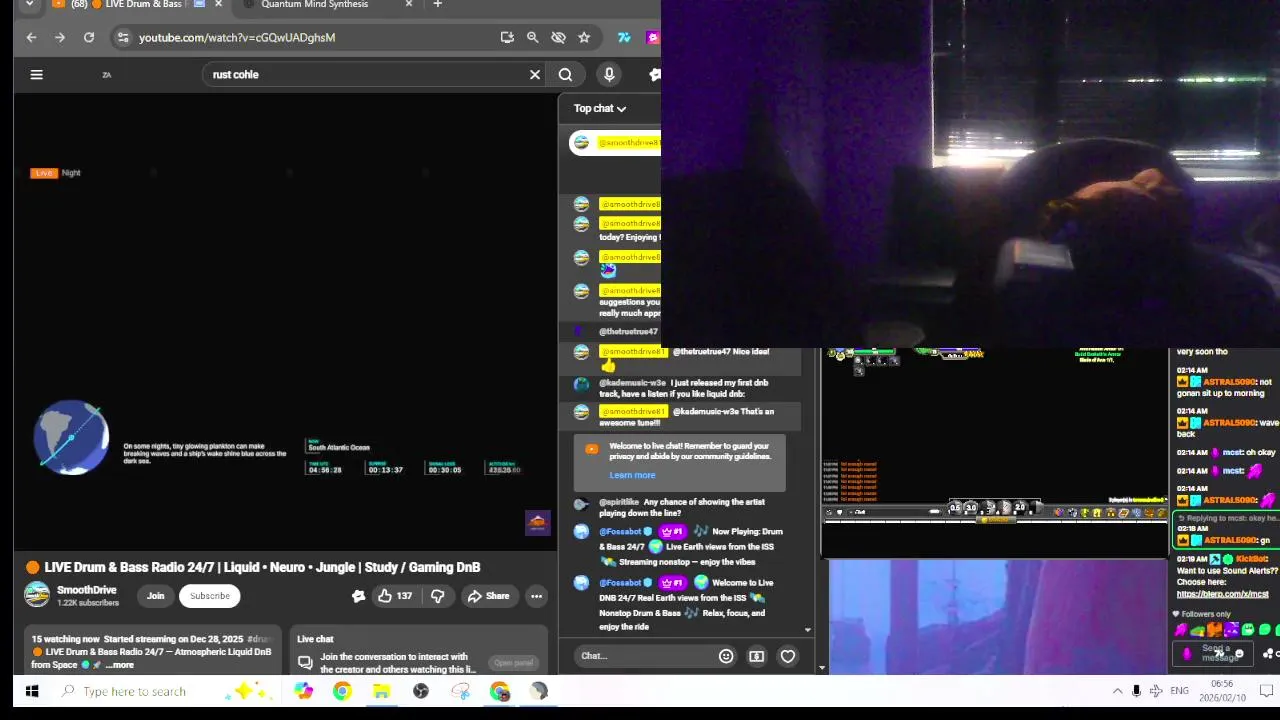Click the @spiritlike chat username

[x=619, y=502]
